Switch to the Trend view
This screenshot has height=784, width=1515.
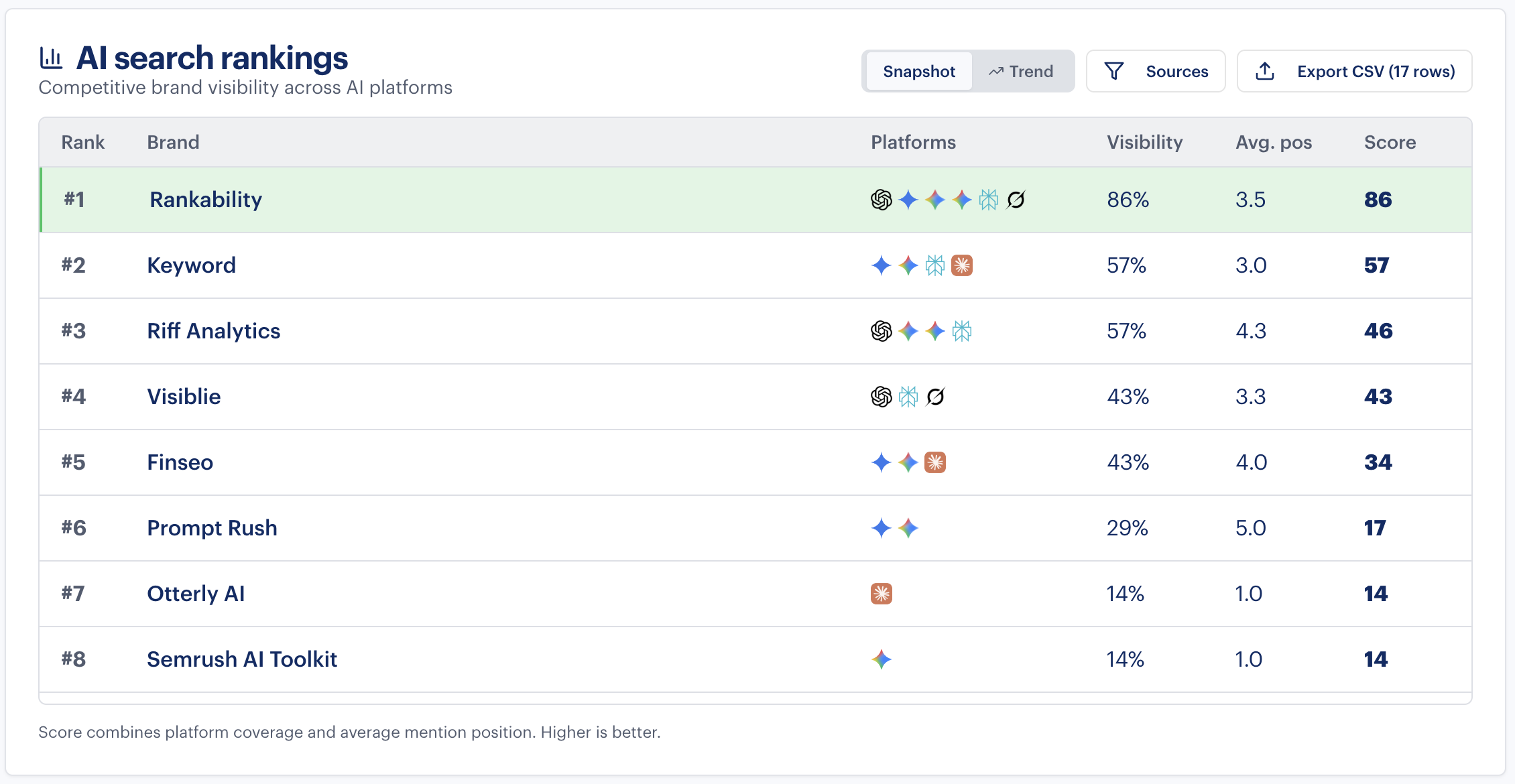(1021, 71)
